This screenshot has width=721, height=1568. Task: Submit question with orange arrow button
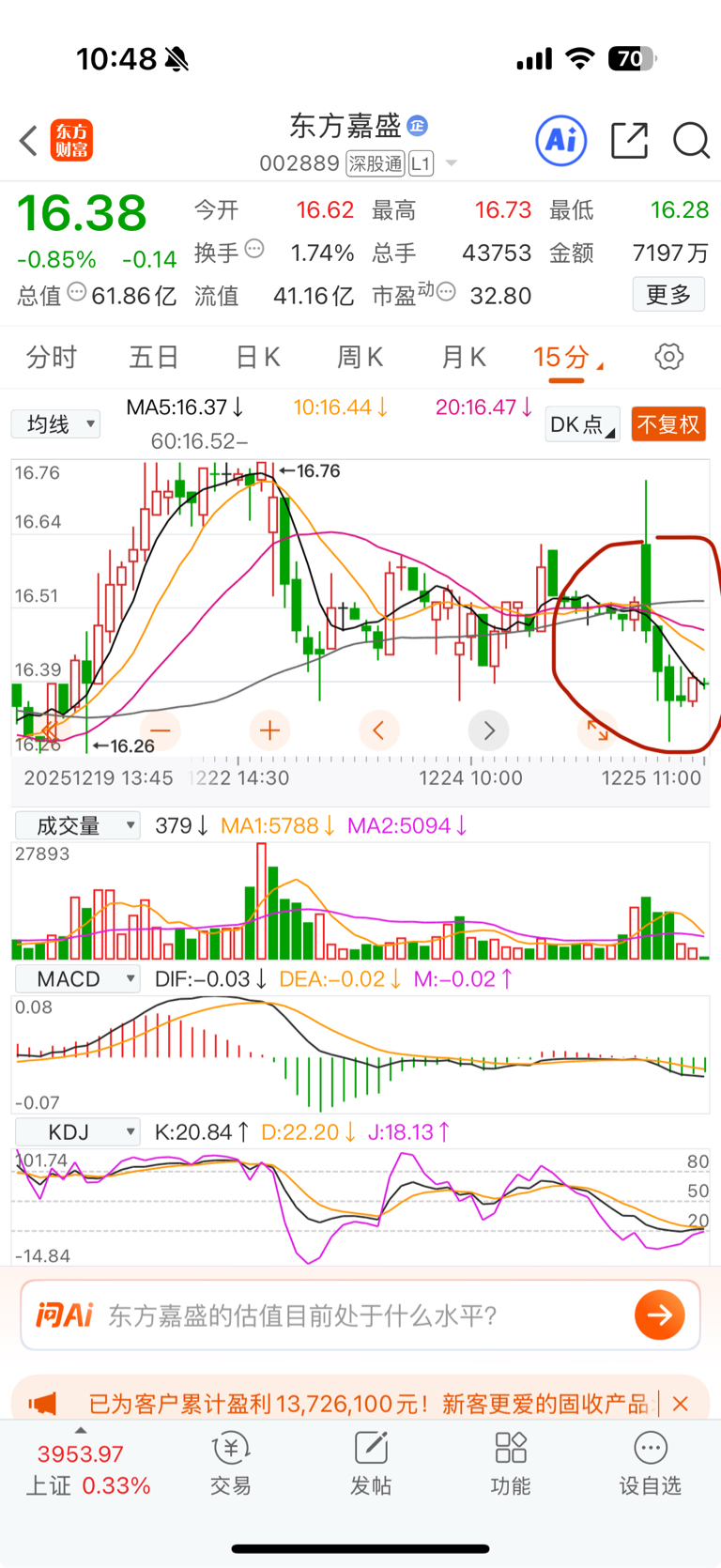pyautogui.click(x=659, y=1314)
